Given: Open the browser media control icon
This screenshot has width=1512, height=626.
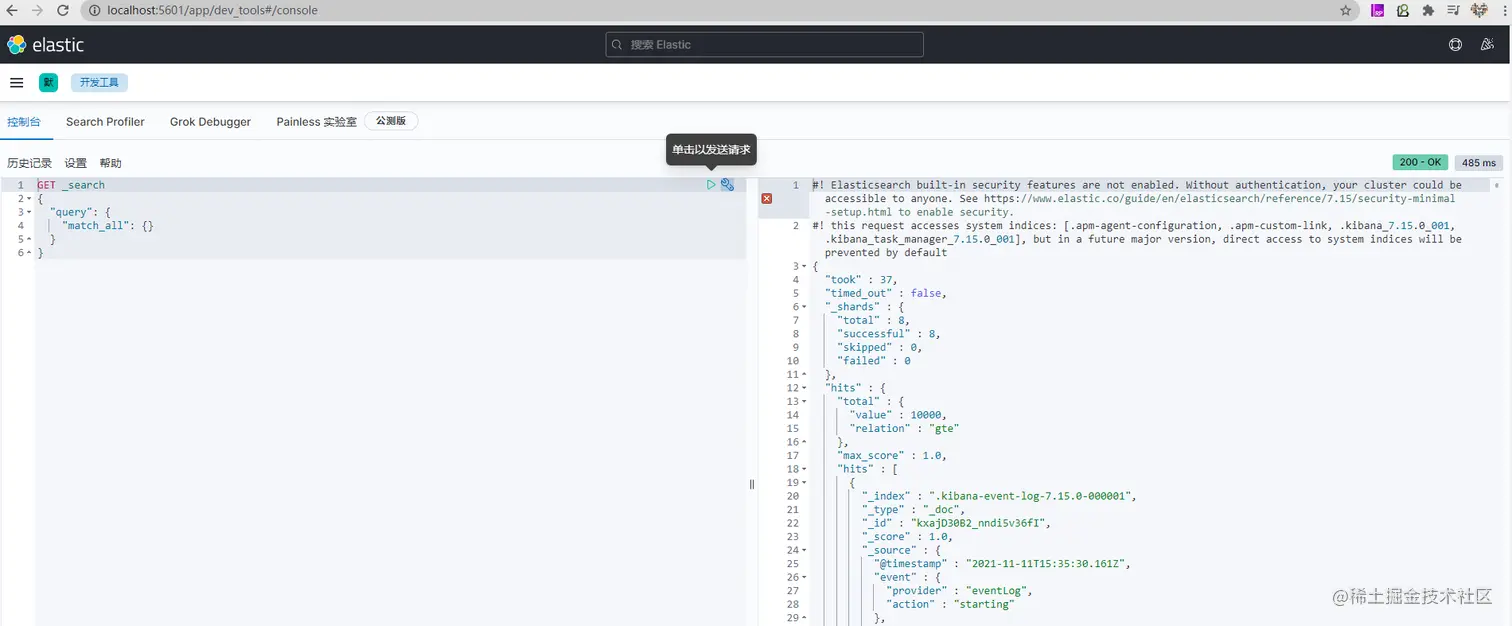Looking at the screenshot, I should tap(1453, 10).
